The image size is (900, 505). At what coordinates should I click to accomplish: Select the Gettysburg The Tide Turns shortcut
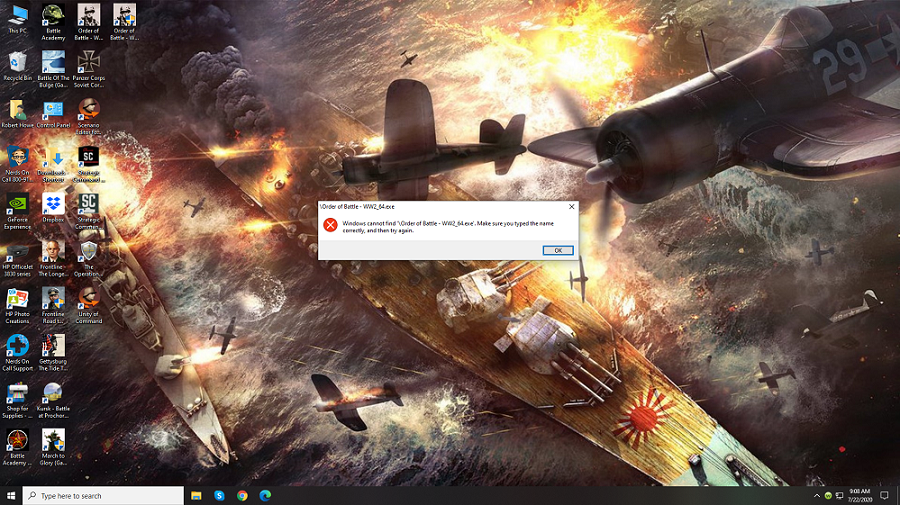pyautogui.click(x=53, y=352)
